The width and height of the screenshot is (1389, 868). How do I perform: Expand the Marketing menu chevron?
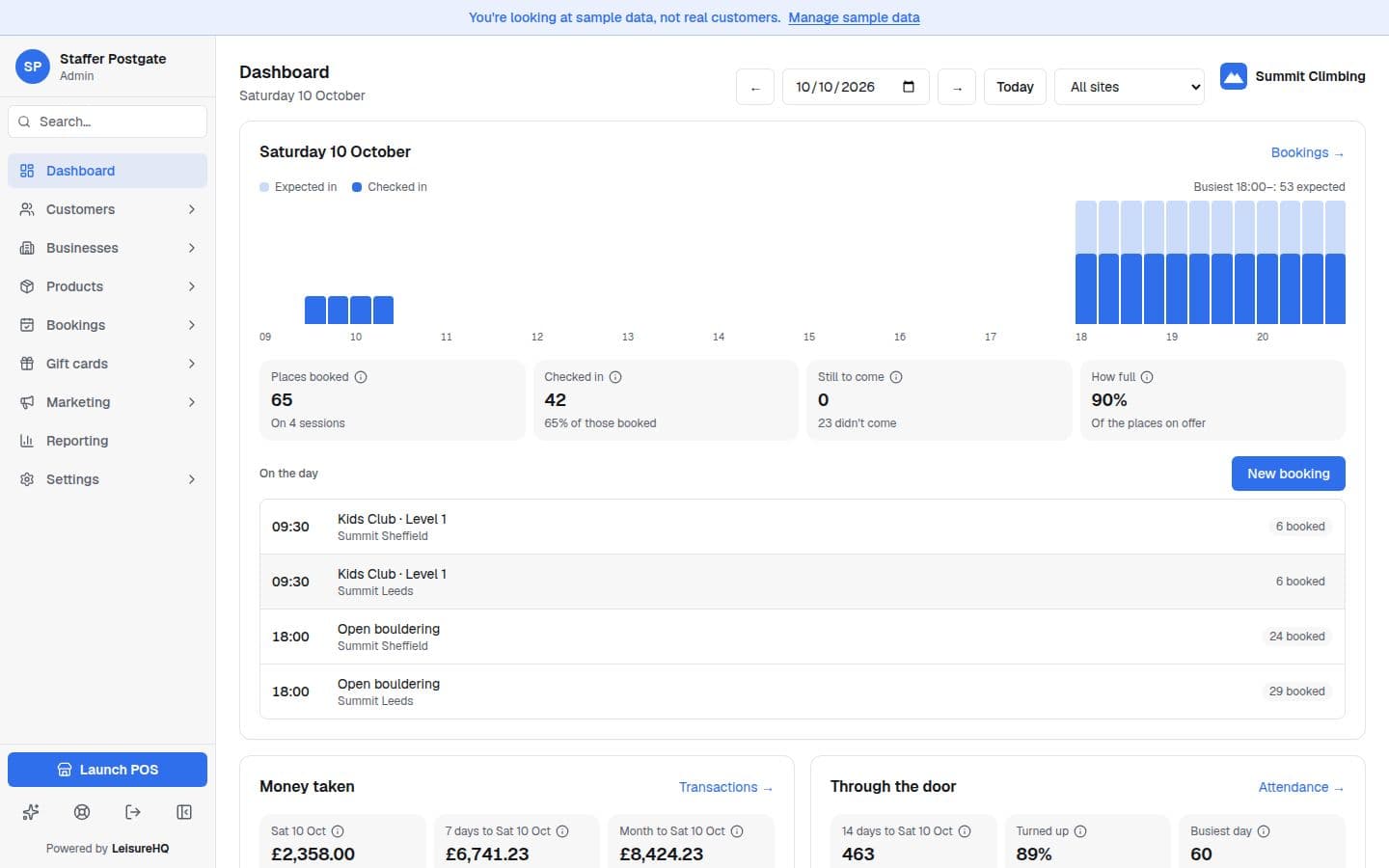(192, 402)
